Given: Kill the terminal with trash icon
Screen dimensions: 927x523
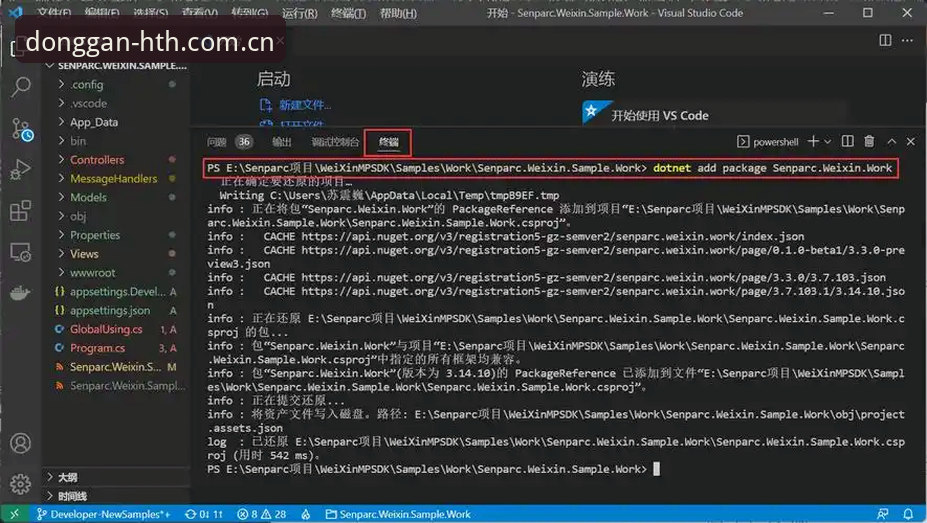Looking at the screenshot, I should click(869, 141).
